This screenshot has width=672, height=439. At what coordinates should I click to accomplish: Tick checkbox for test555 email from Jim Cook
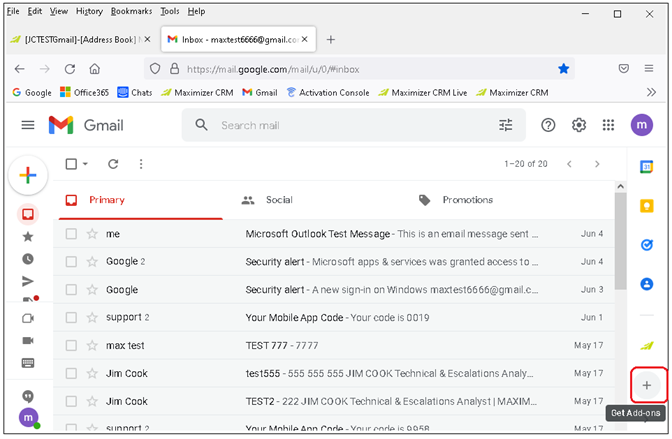click(x=71, y=374)
